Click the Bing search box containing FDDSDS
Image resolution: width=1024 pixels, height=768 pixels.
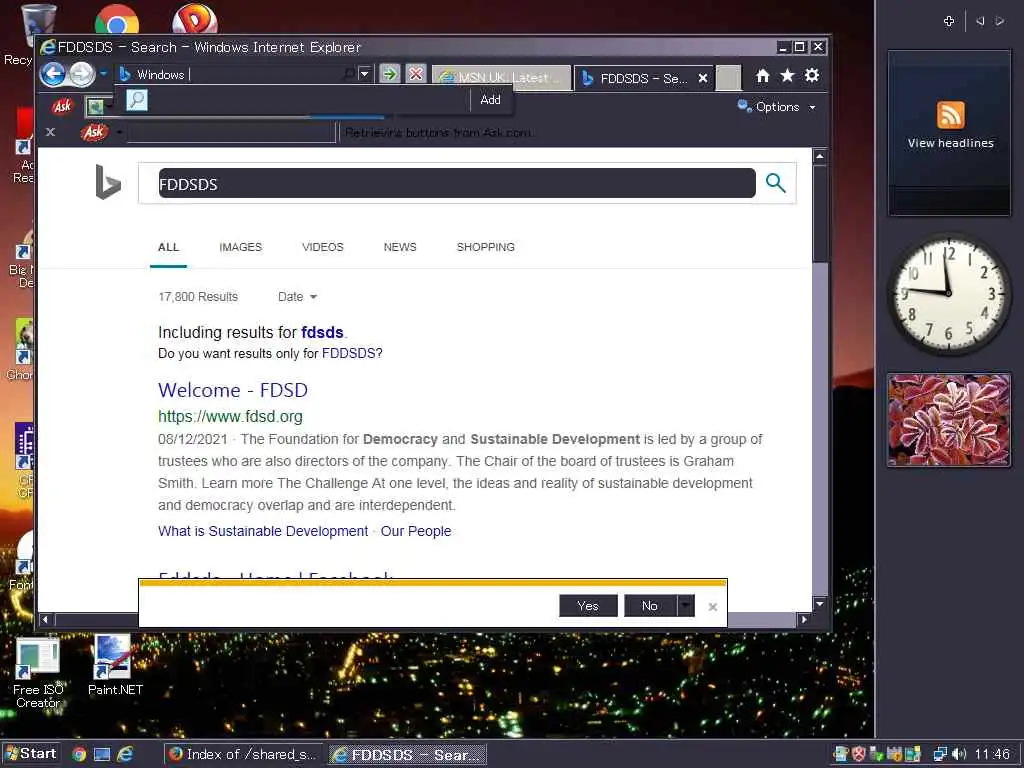[457, 184]
